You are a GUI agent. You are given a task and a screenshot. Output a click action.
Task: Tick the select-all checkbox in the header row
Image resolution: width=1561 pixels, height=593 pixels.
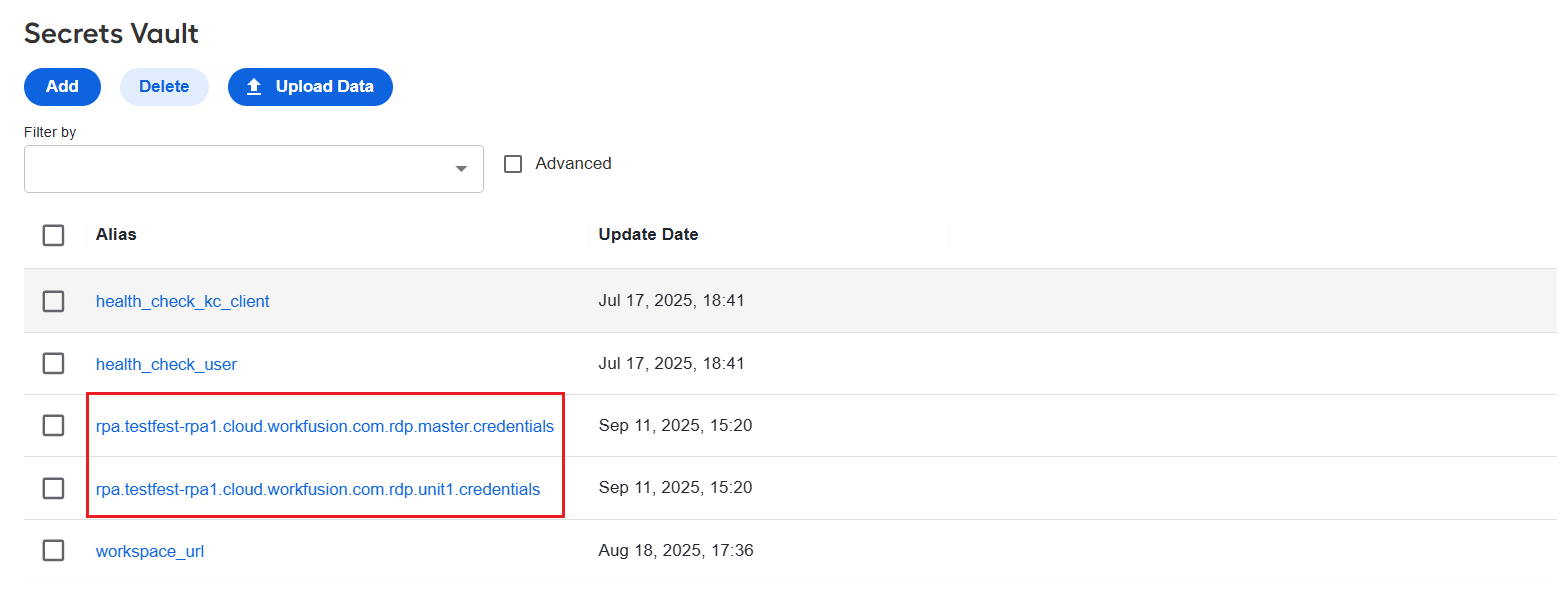pyautogui.click(x=54, y=235)
